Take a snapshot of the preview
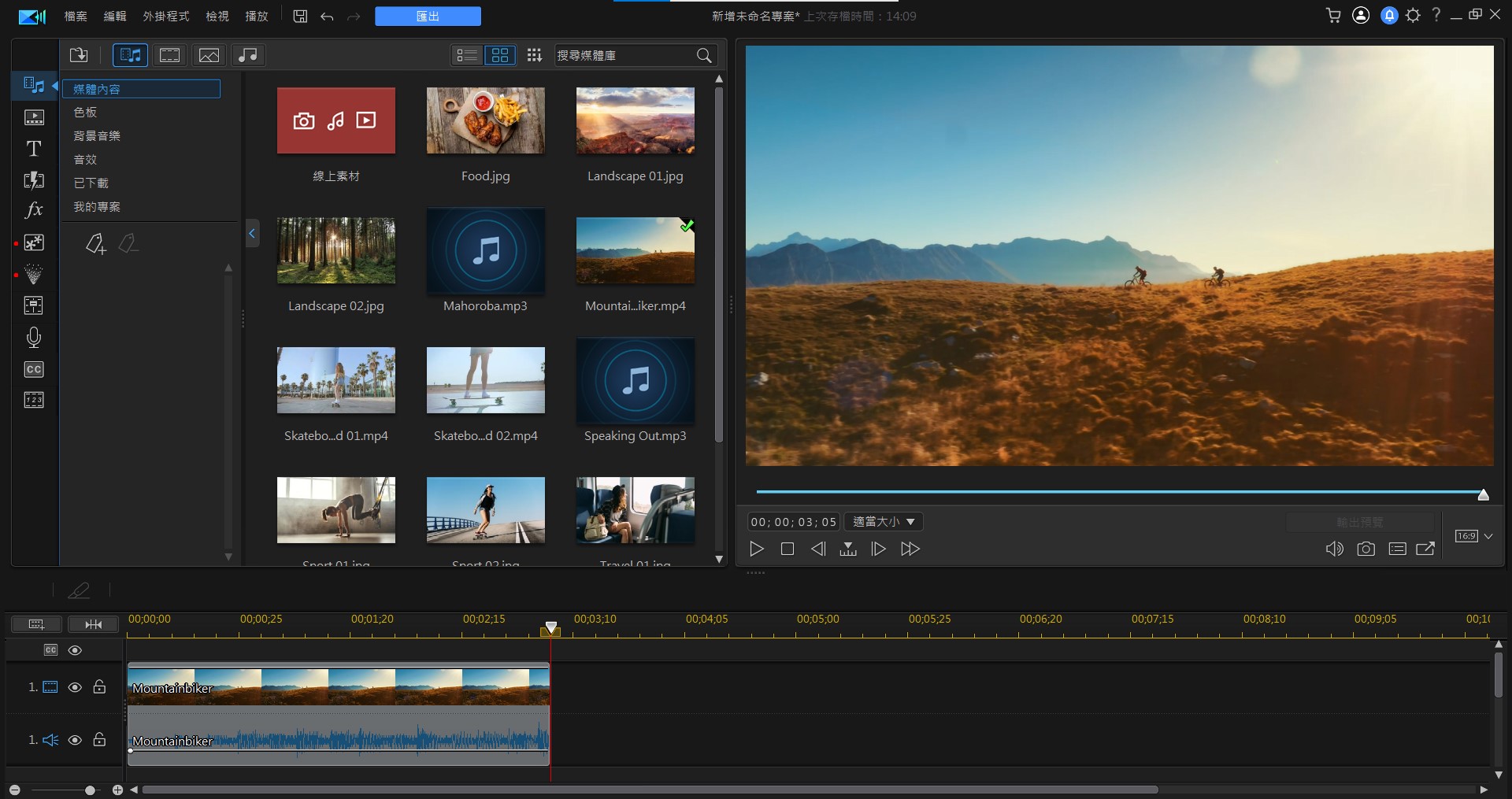 pyautogui.click(x=1366, y=549)
